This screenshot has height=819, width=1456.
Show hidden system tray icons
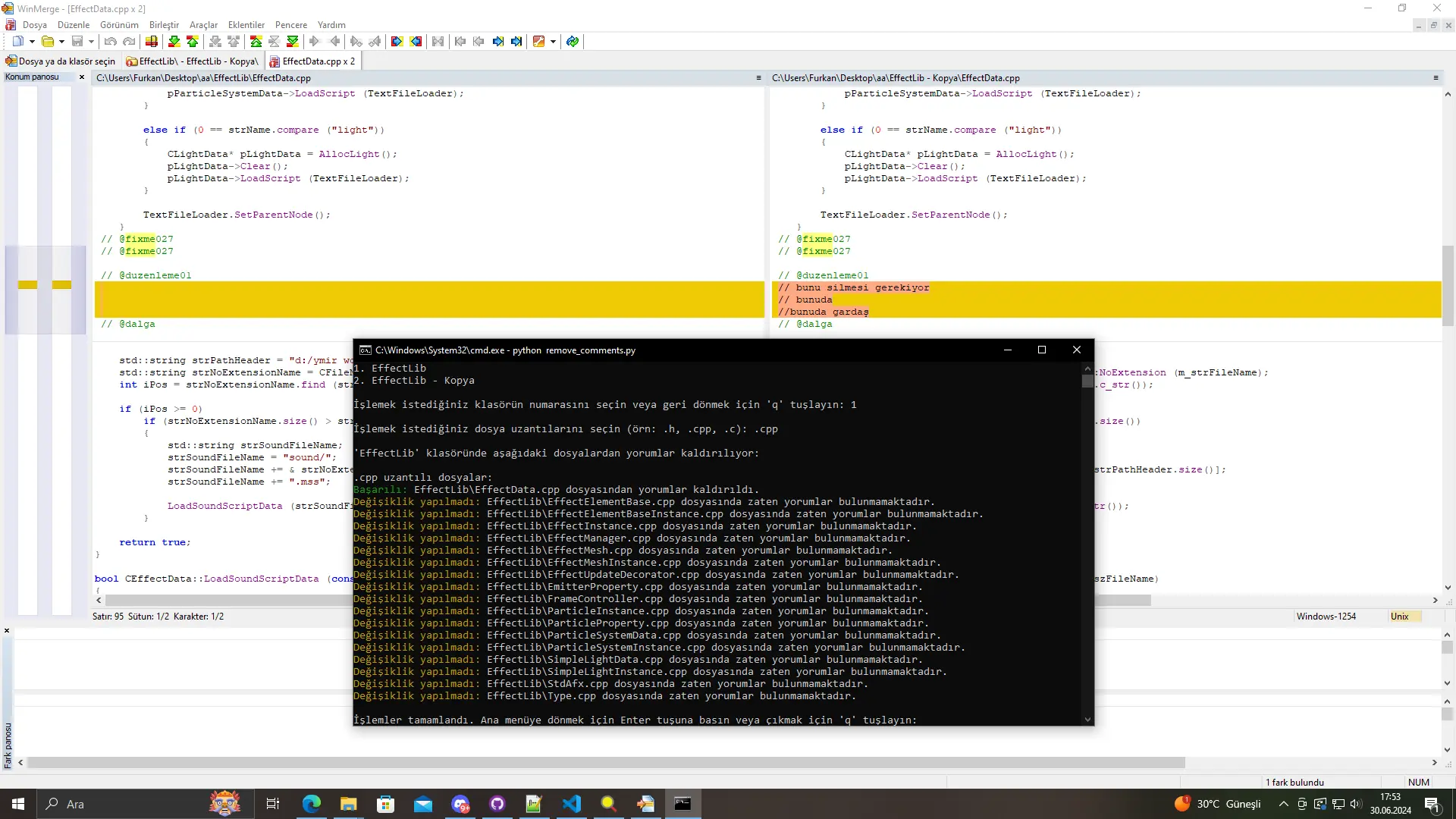(1284, 804)
